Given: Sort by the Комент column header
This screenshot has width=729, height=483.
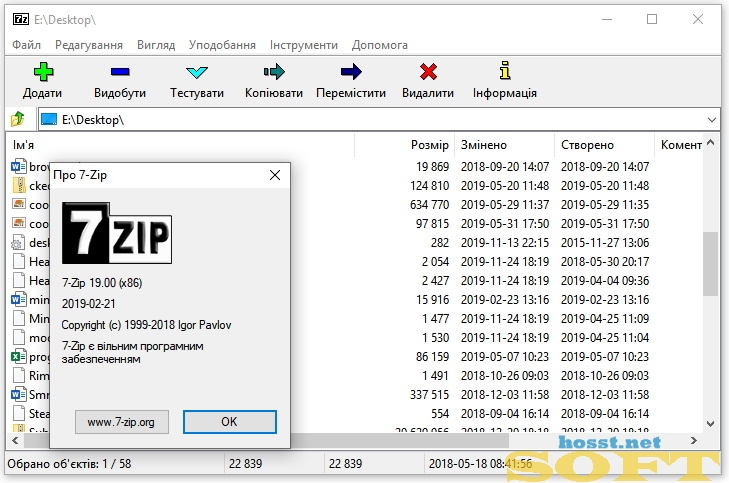Looking at the screenshot, I should click(681, 145).
